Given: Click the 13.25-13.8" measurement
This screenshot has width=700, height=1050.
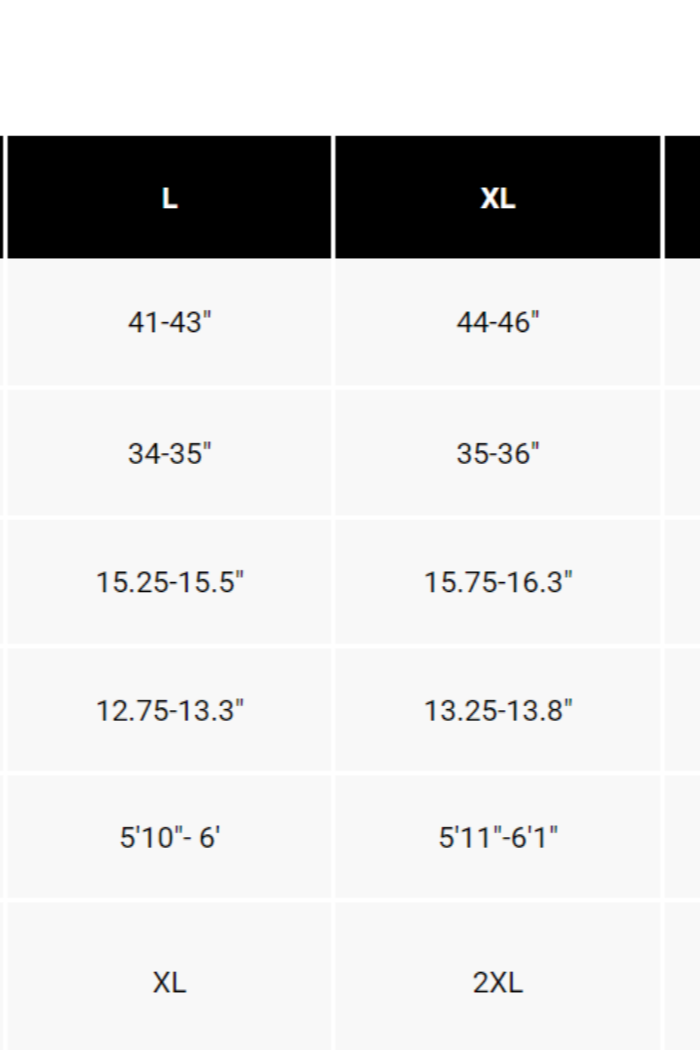Looking at the screenshot, I should pos(497,710).
